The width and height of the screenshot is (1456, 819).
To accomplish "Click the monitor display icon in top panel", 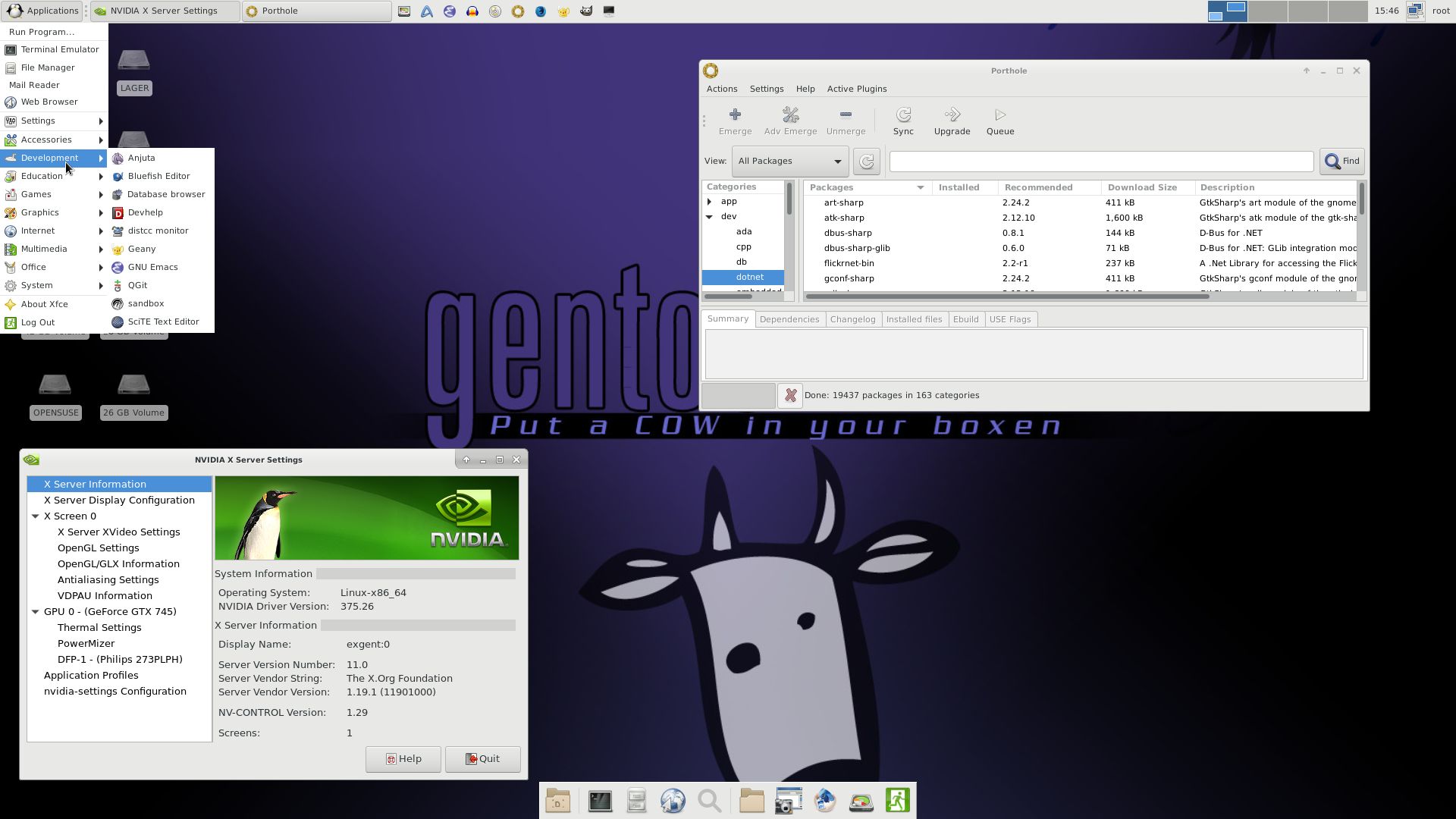I will [609, 11].
